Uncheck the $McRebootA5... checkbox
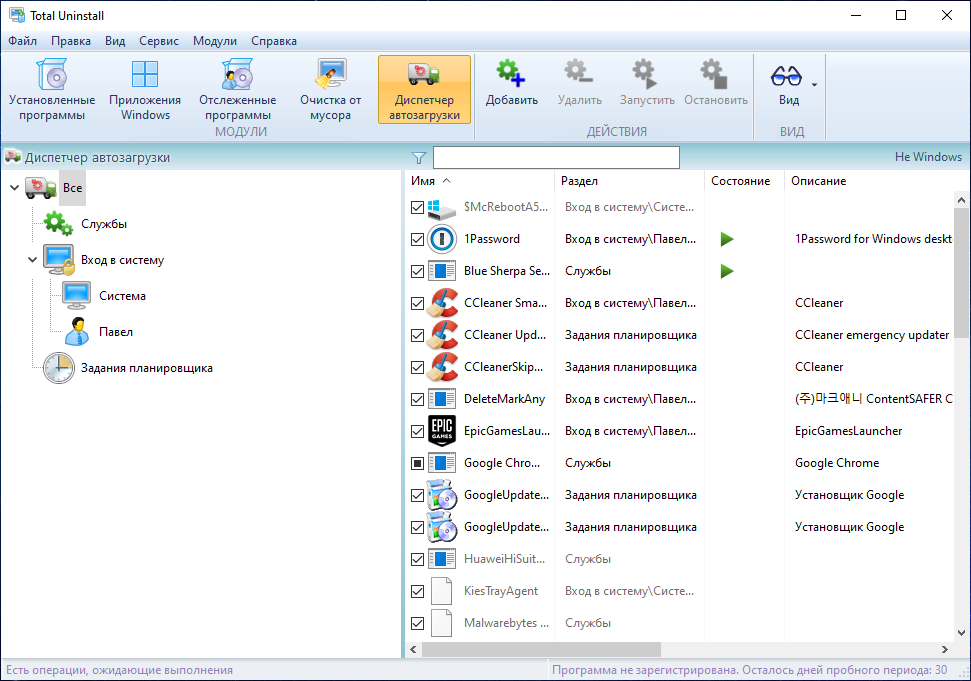The height and width of the screenshot is (681, 971). pos(417,207)
